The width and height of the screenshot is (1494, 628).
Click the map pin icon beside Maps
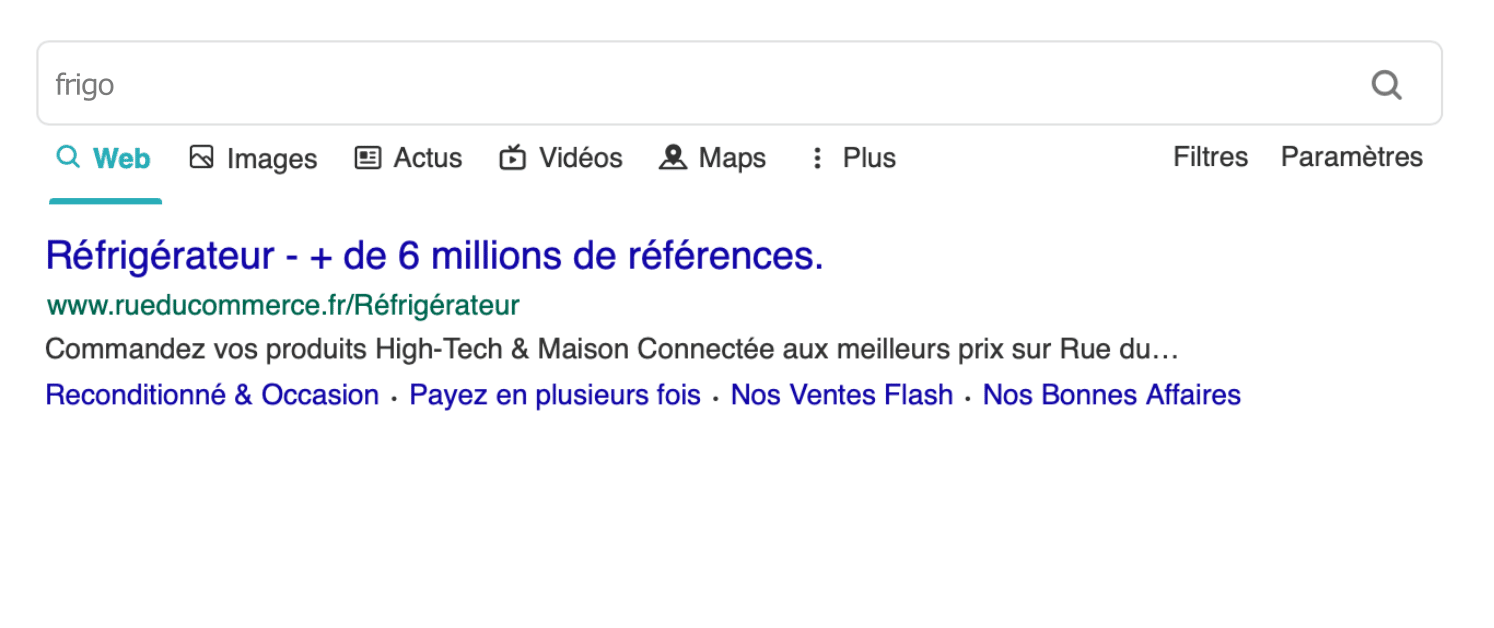pos(673,157)
